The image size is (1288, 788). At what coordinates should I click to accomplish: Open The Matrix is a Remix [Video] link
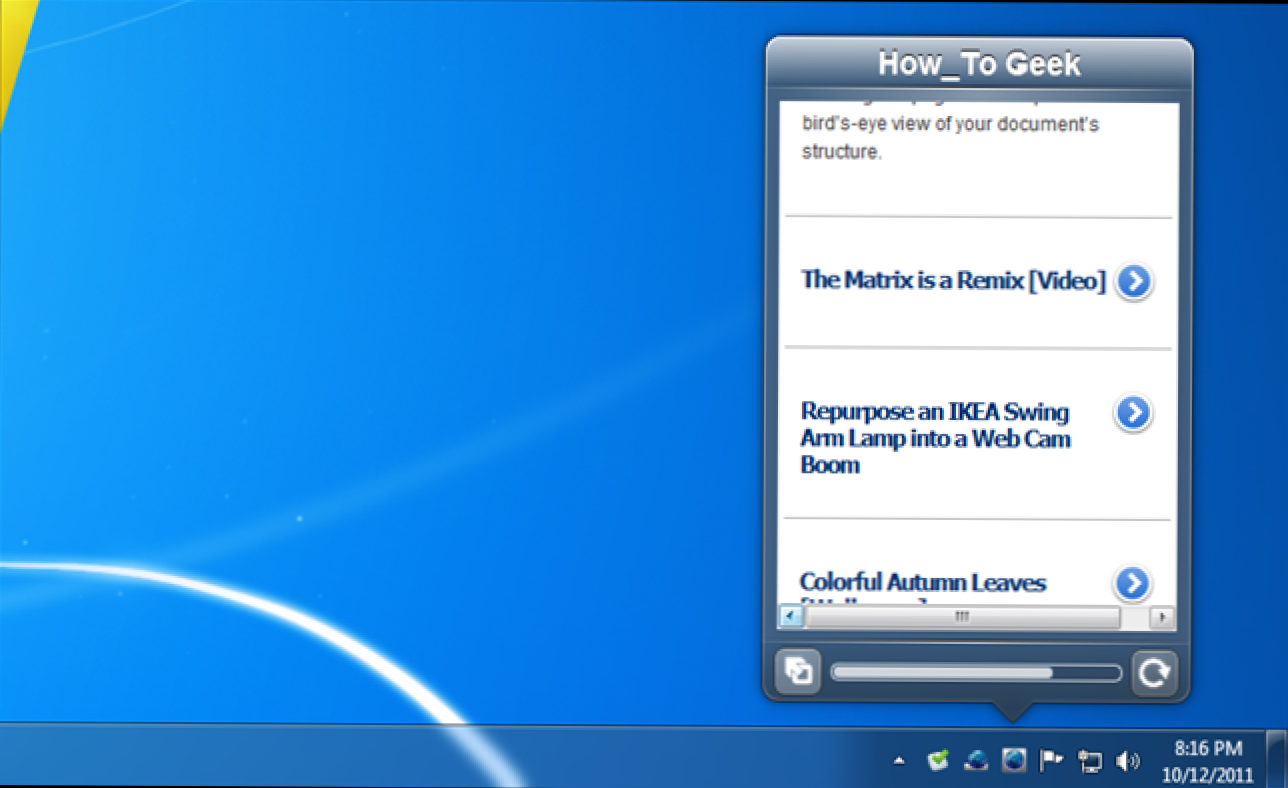point(953,280)
